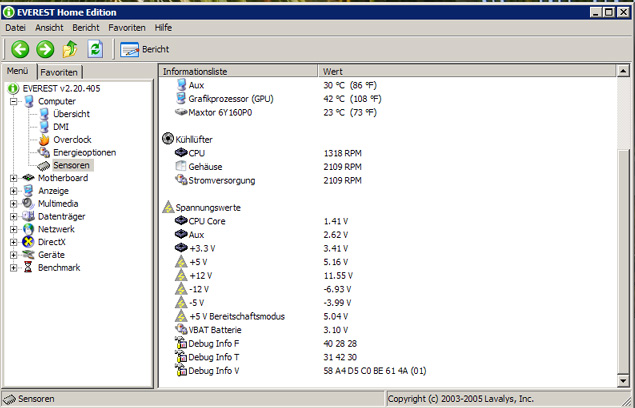635x408 pixels.
Task: Click the Grafikprozessor (GPU) icon
Action: point(181,98)
